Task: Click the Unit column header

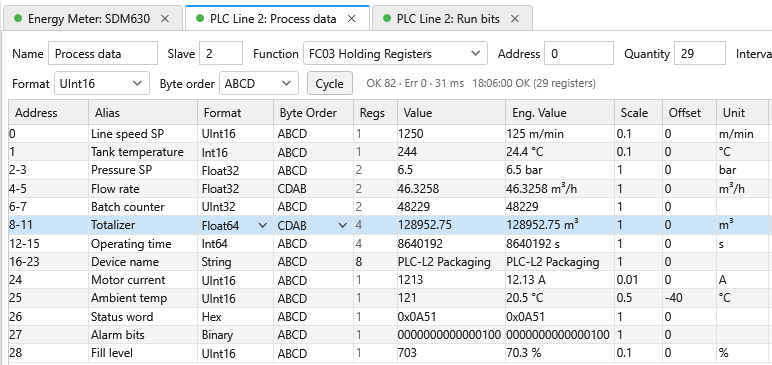Action: pyautogui.click(x=742, y=113)
